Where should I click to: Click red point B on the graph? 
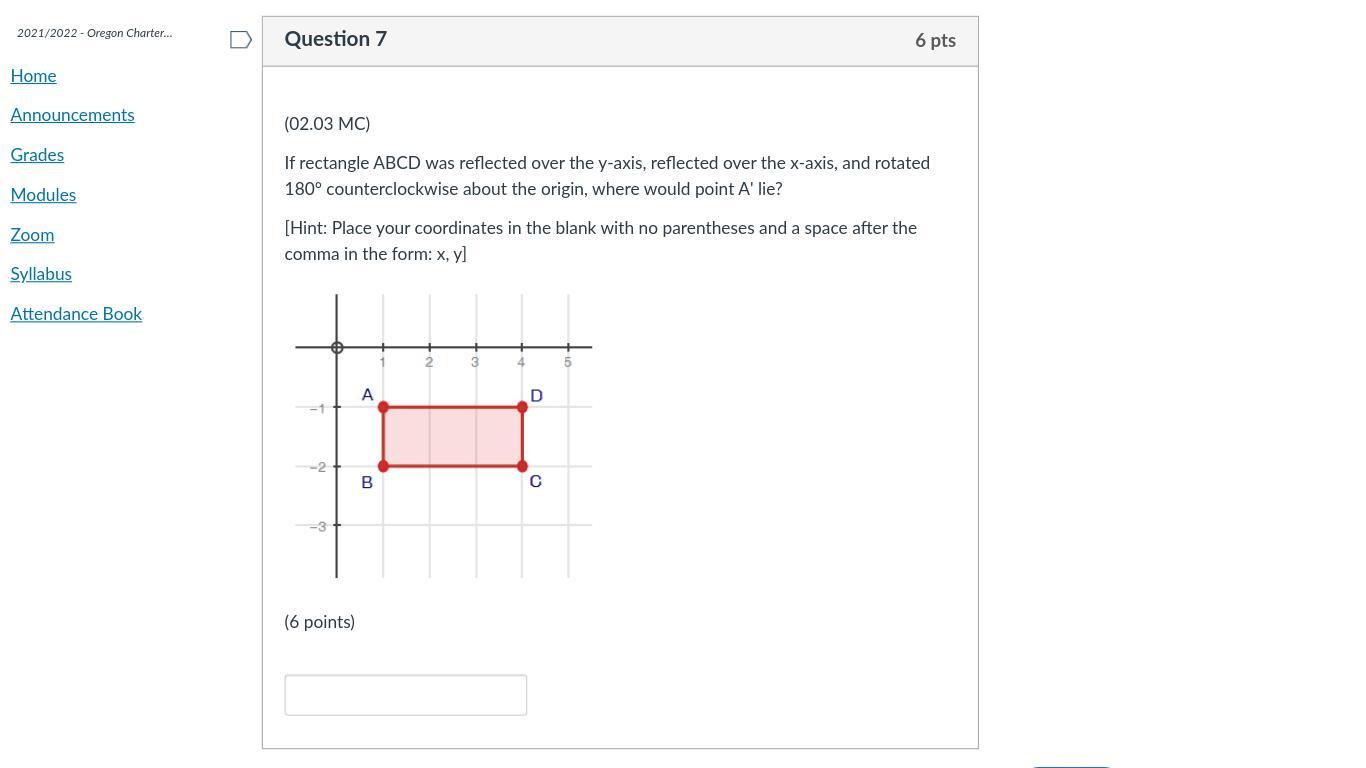tap(383, 466)
